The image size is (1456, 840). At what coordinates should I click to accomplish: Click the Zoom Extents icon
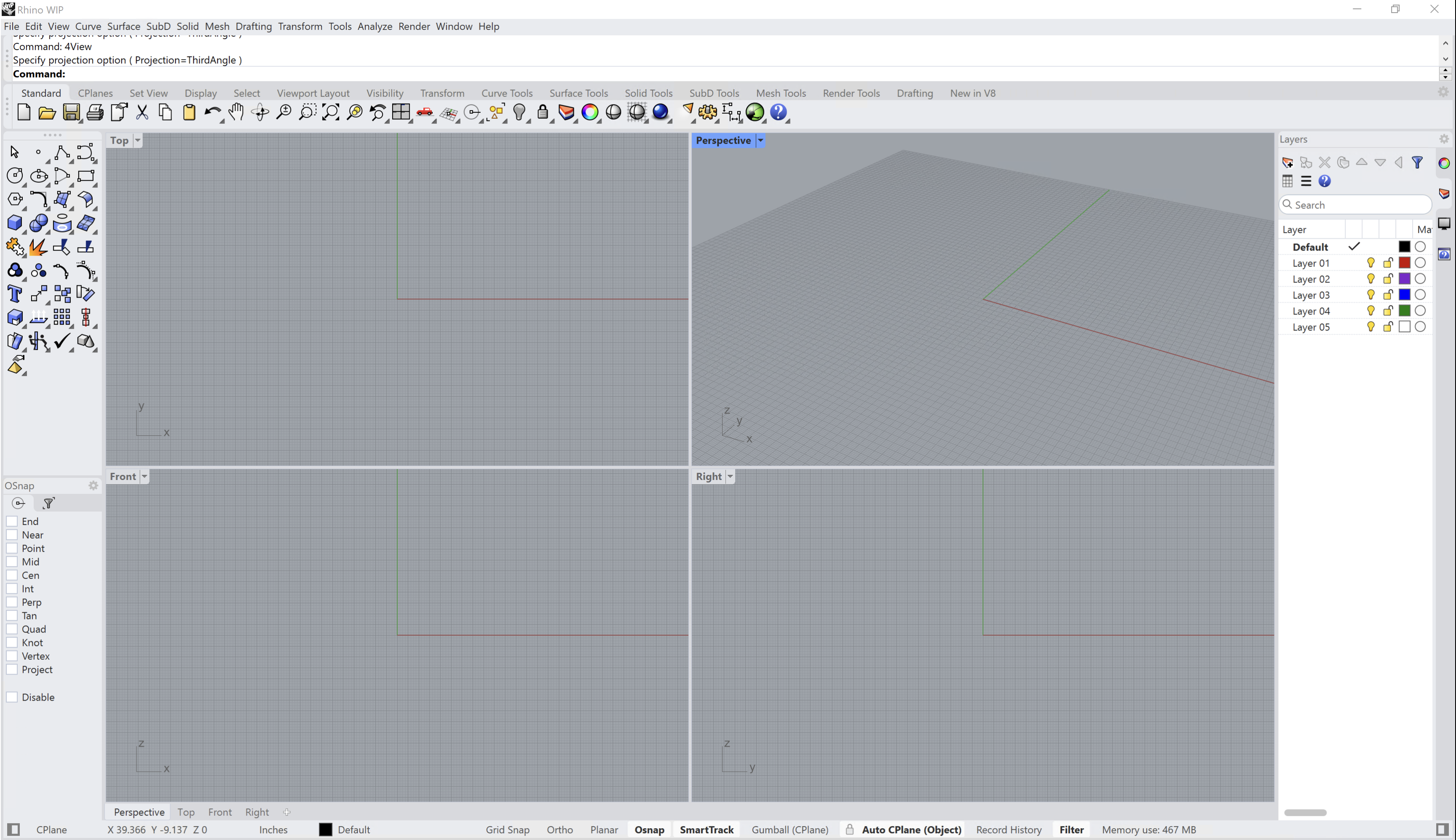tap(331, 112)
